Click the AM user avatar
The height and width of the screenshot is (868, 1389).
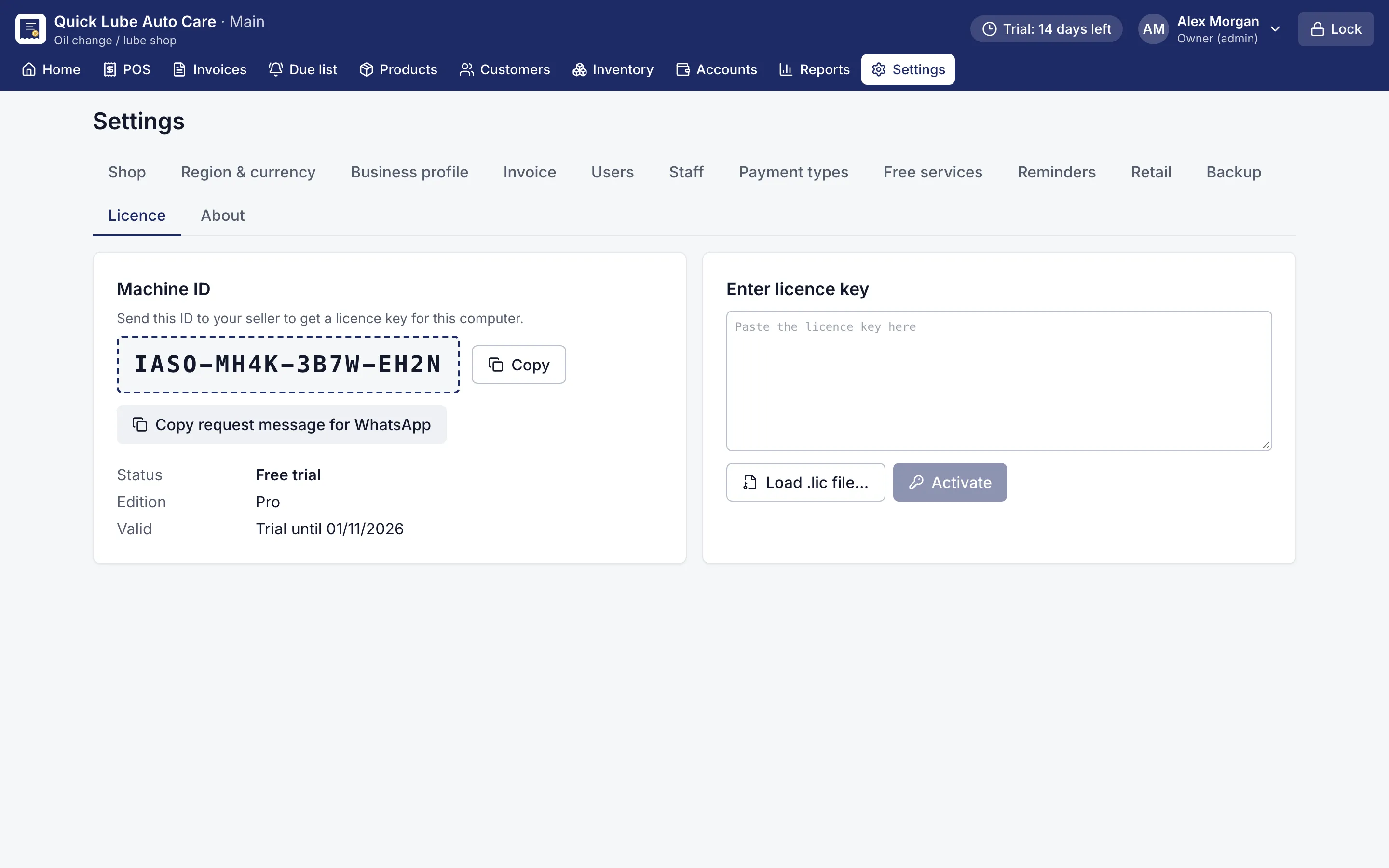[1153, 29]
